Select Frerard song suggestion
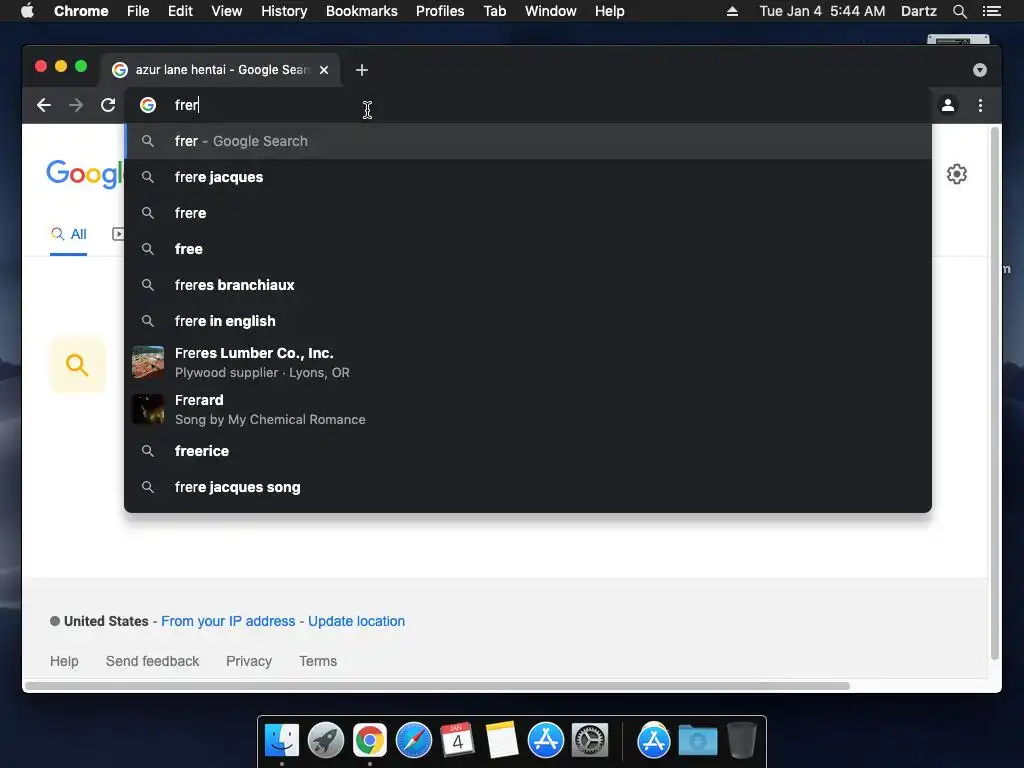 [528, 409]
